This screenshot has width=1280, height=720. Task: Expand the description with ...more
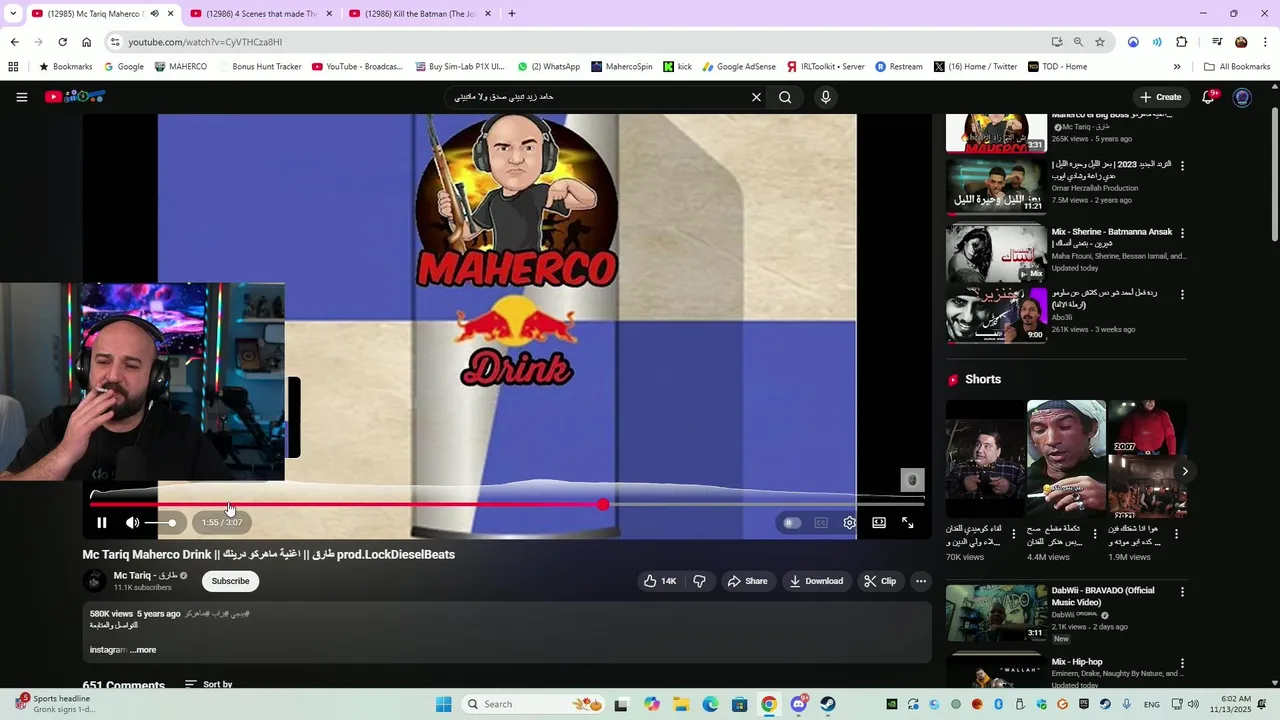click(x=143, y=650)
